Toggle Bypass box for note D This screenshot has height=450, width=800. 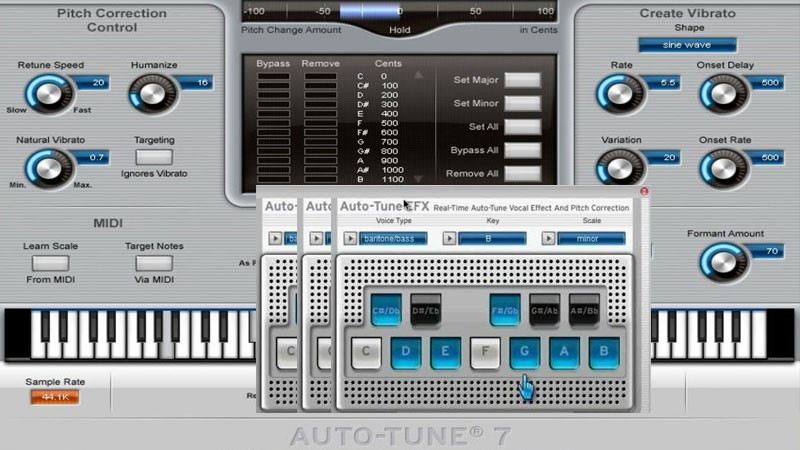pos(273,95)
